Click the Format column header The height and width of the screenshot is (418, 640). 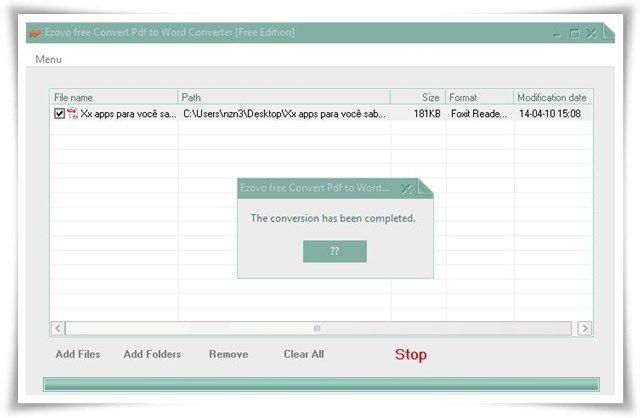tap(480, 98)
